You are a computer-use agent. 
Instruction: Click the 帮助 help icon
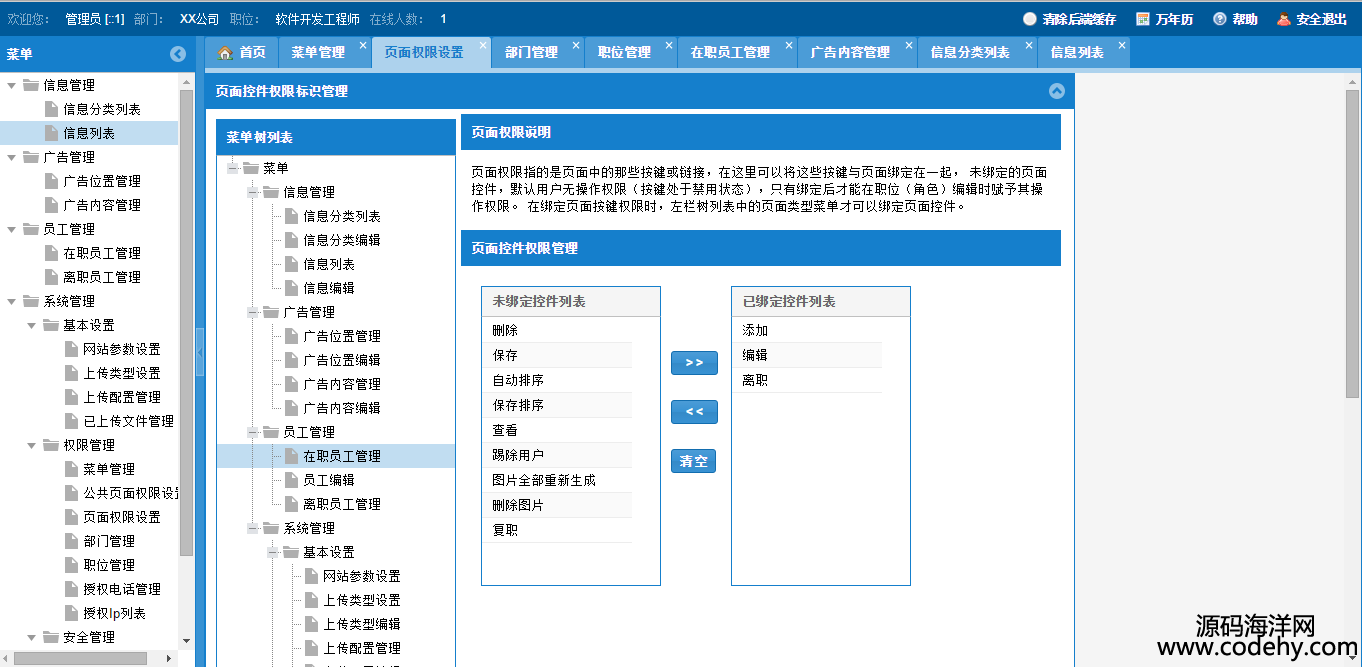(x=1220, y=19)
